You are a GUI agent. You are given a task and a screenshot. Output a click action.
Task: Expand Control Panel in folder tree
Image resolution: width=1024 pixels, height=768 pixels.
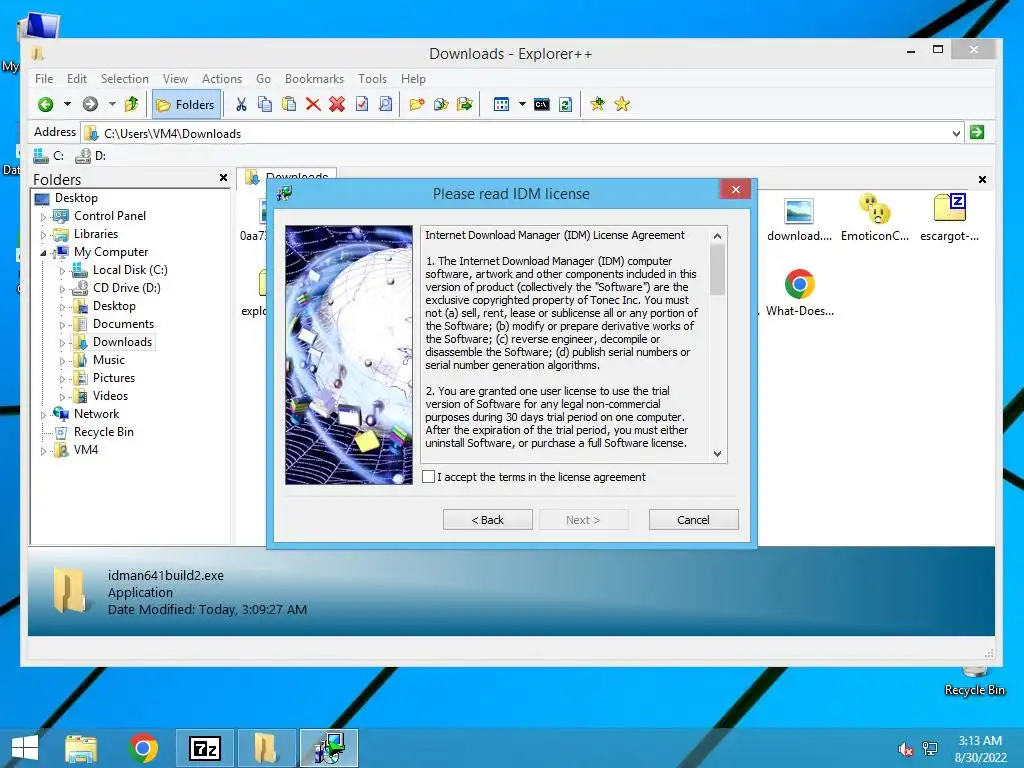click(44, 216)
